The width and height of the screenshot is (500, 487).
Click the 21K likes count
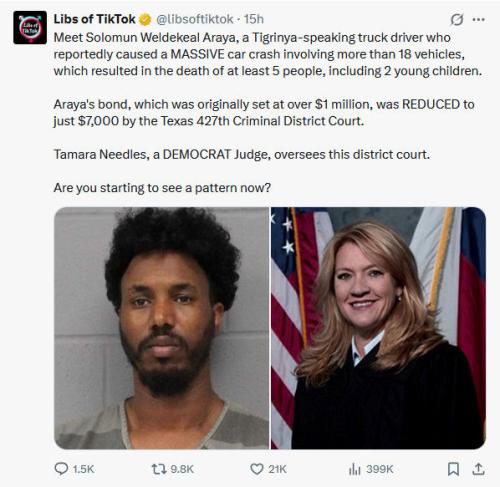(277, 469)
